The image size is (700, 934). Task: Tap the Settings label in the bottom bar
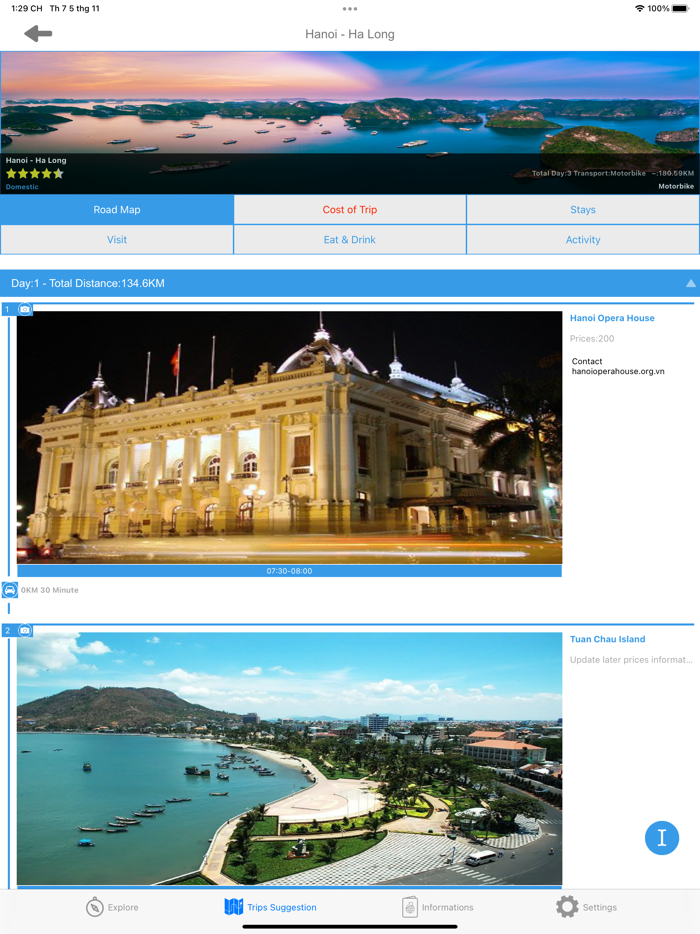coord(599,907)
